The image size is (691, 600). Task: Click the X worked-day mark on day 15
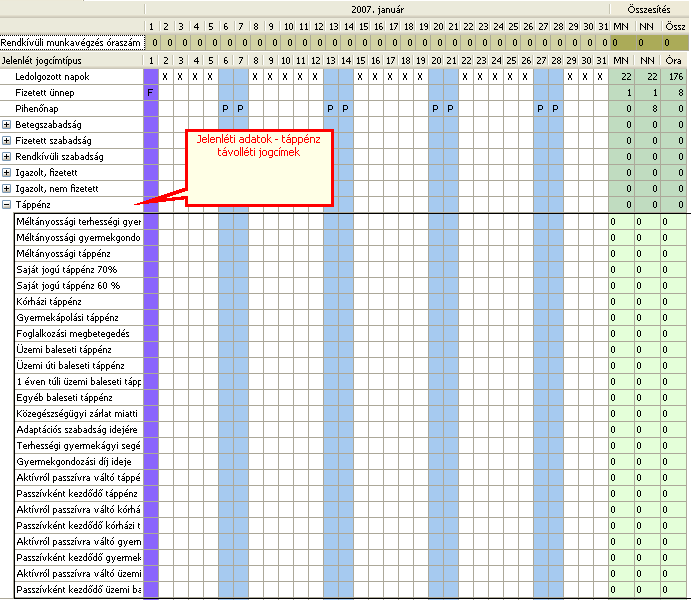click(x=360, y=77)
